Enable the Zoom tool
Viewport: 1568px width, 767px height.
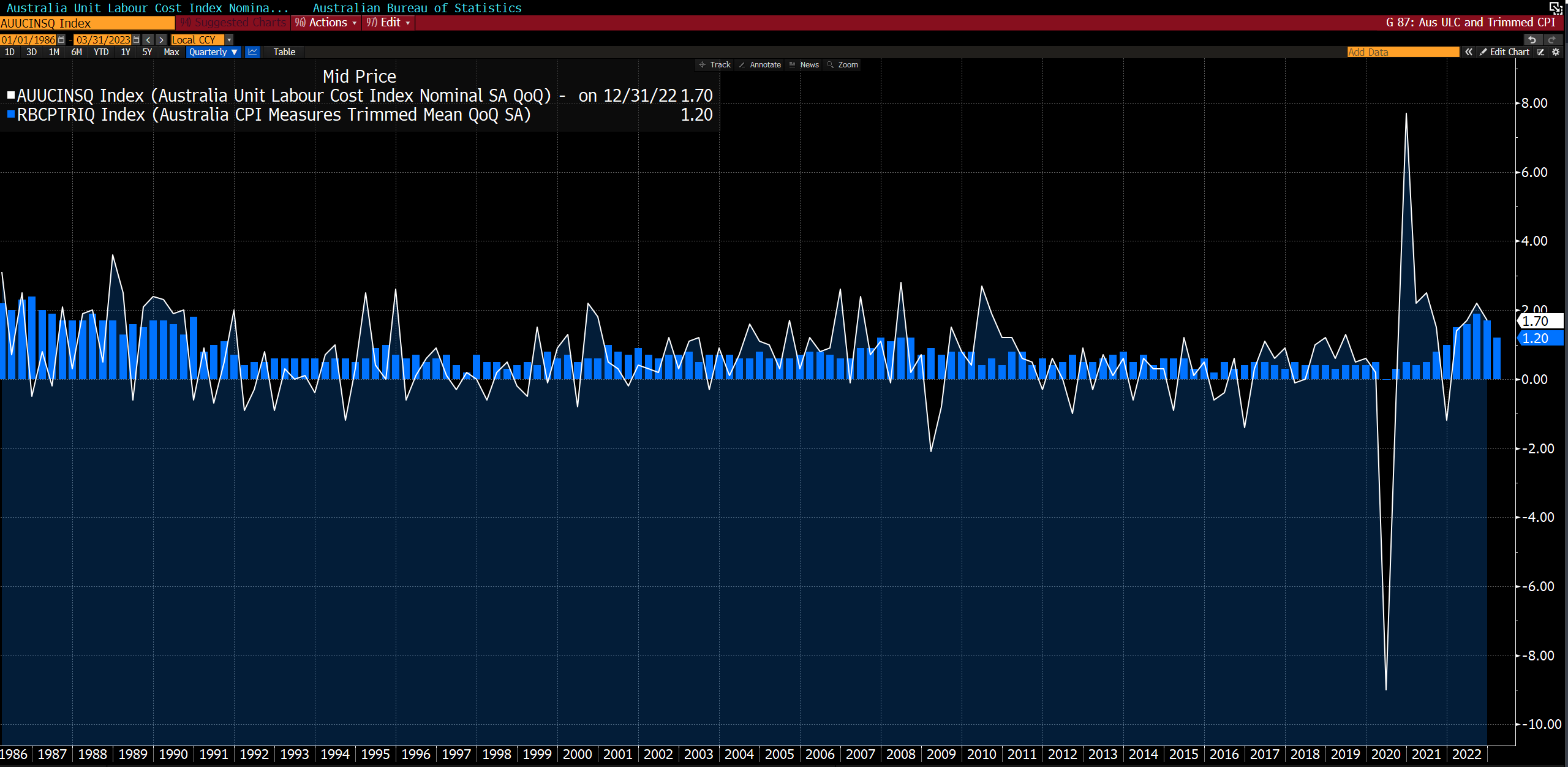coord(842,65)
